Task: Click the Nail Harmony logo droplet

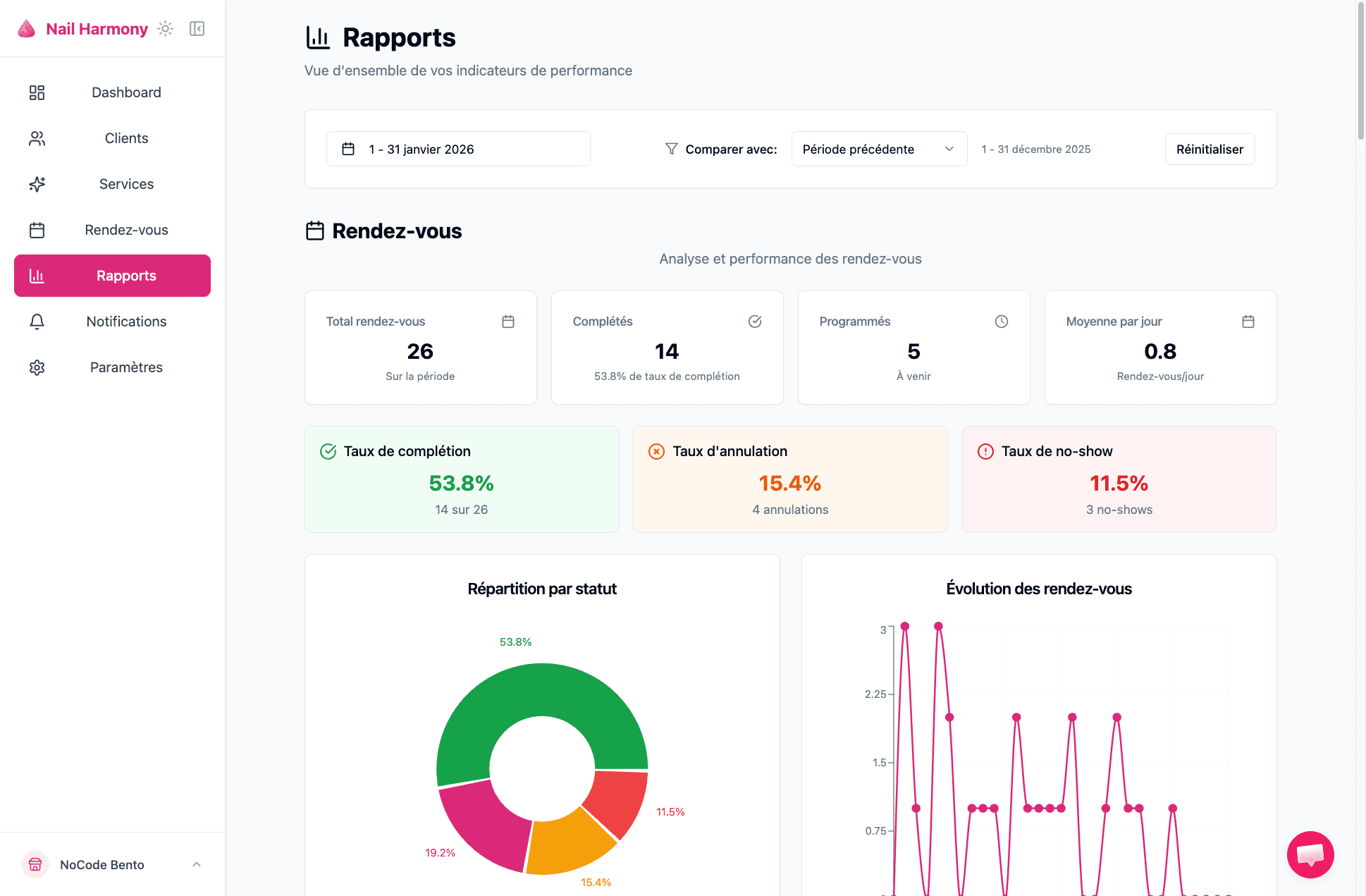Action: [26, 28]
